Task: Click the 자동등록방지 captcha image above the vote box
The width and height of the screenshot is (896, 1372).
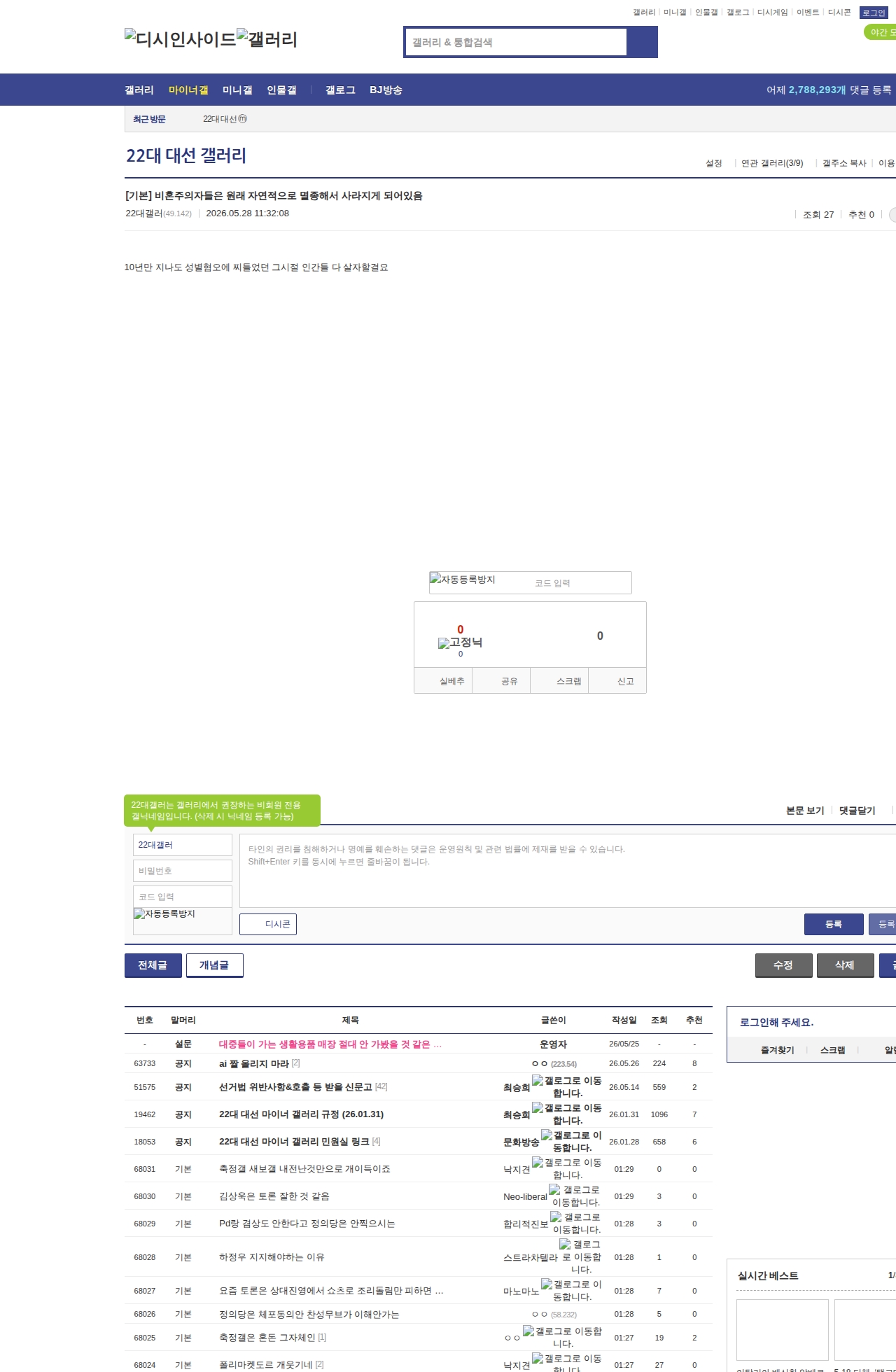Action: [463, 580]
